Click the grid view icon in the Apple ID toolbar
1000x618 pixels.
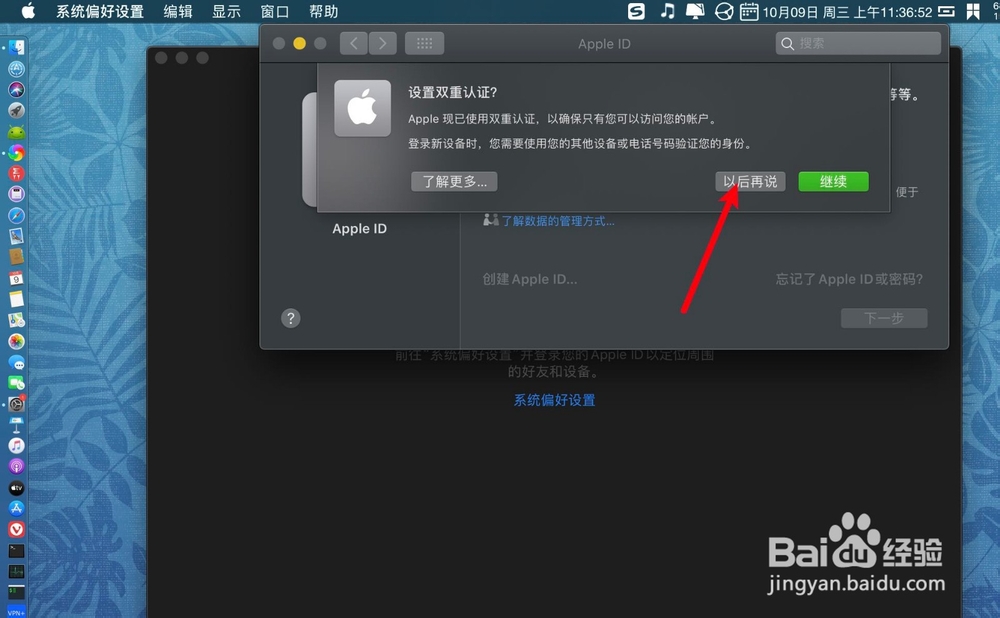424,43
